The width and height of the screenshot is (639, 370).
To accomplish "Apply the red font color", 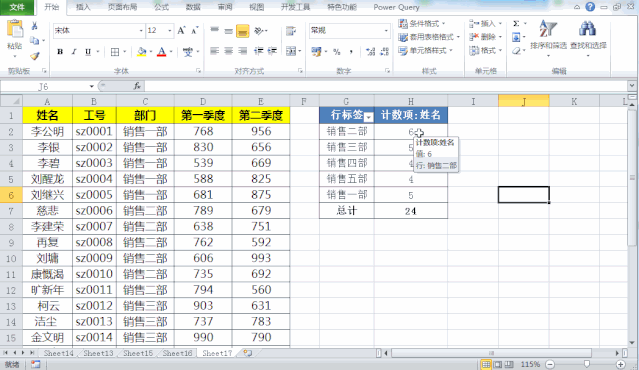I will click(x=161, y=52).
